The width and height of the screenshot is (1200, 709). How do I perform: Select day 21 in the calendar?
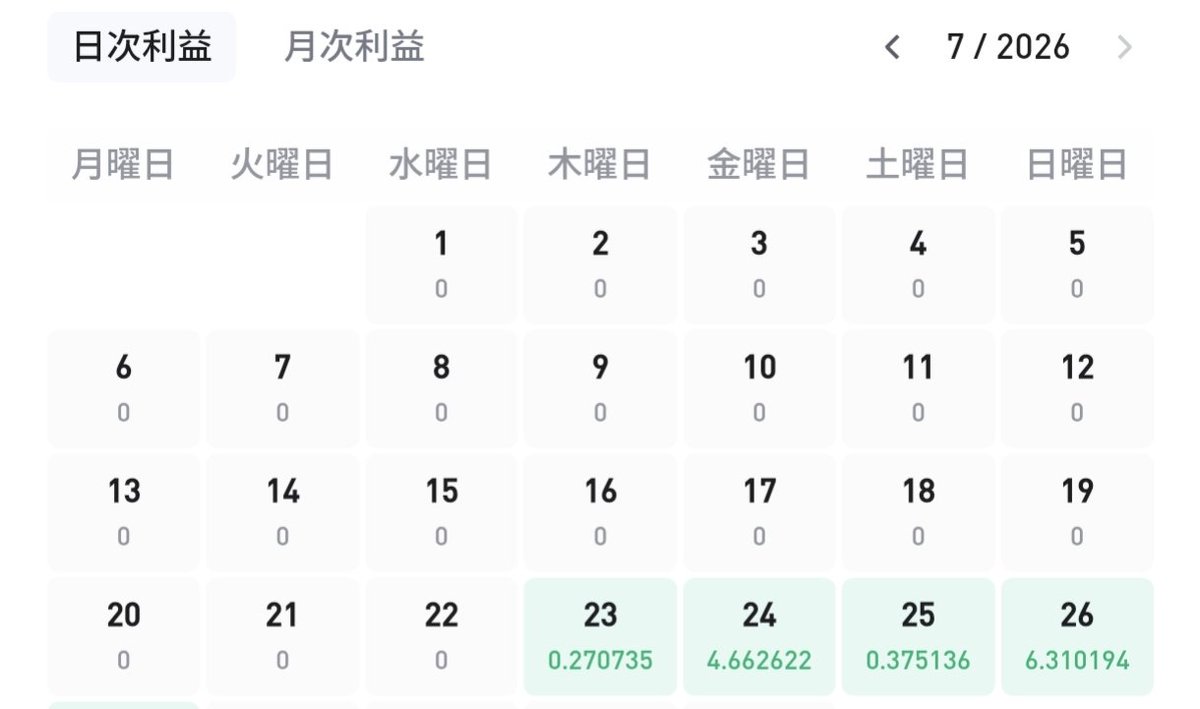point(282,637)
